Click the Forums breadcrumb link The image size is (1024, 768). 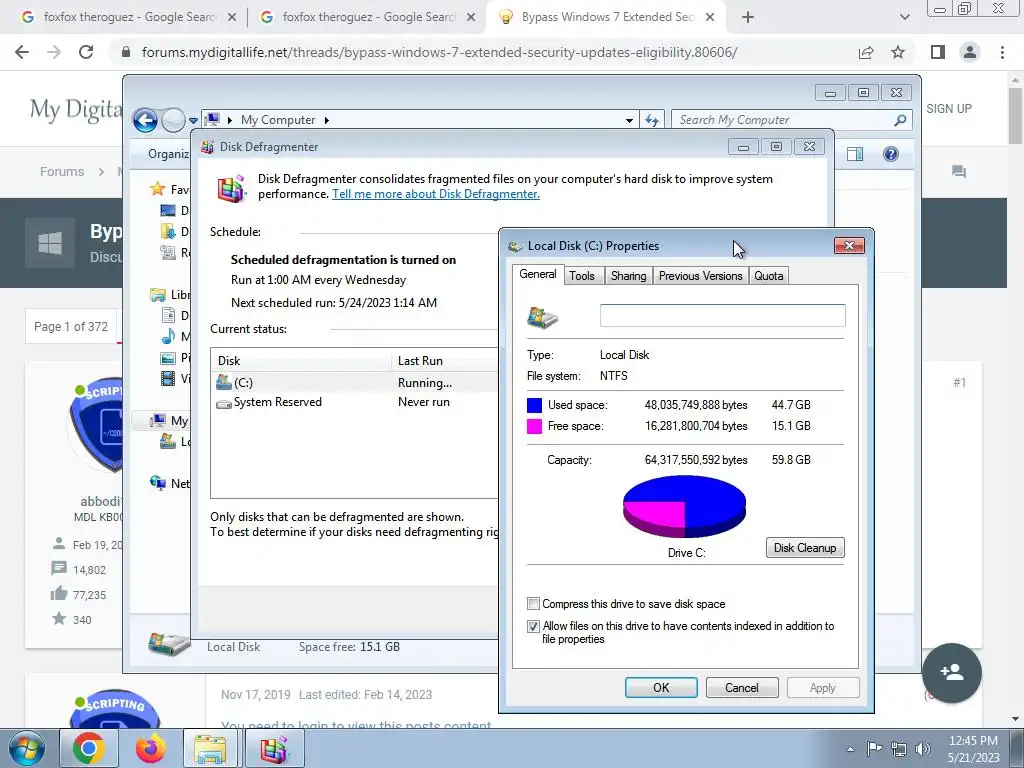(x=62, y=172)
